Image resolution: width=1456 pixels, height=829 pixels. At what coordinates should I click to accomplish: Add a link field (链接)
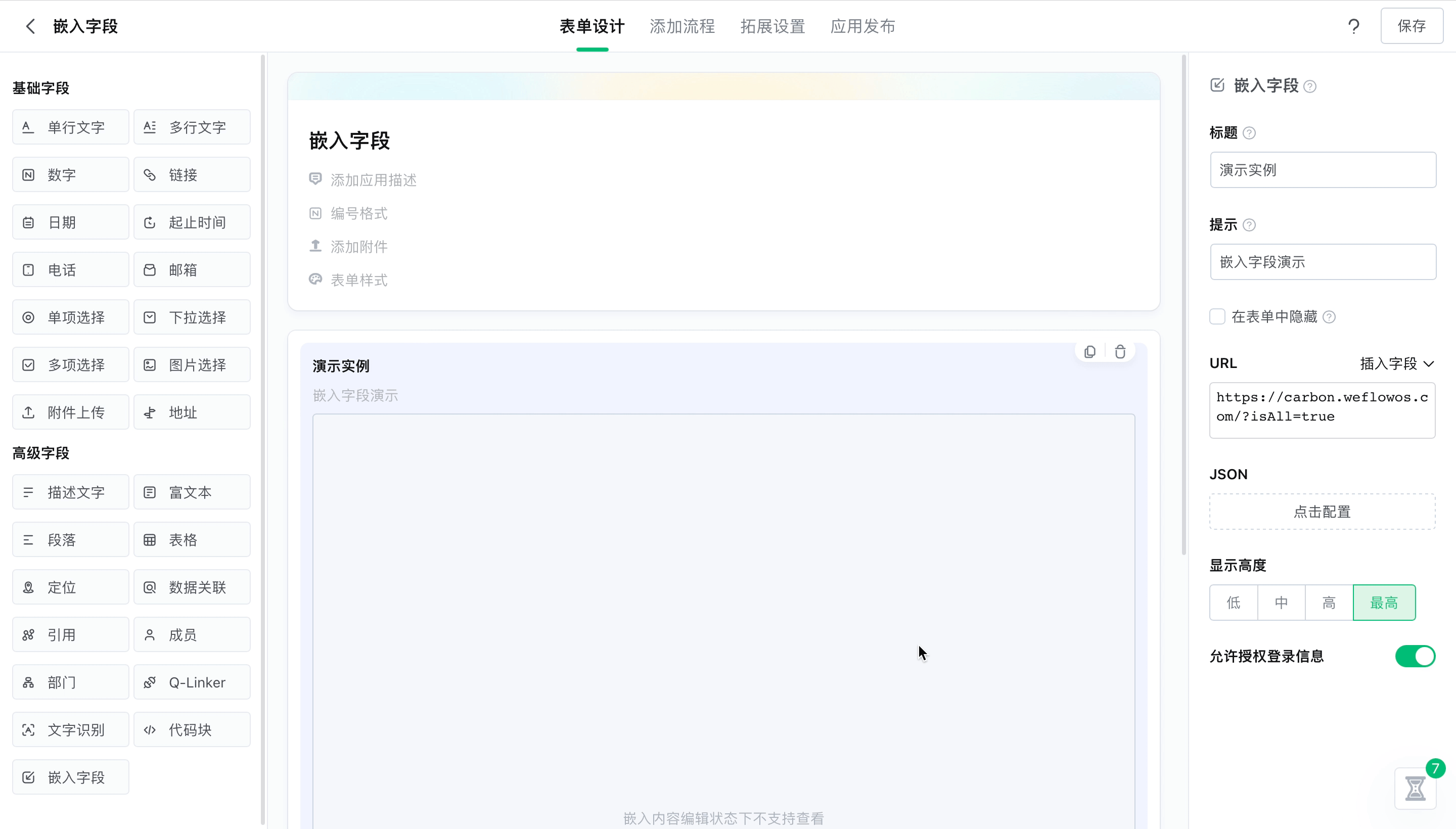(x=192, y=175)
